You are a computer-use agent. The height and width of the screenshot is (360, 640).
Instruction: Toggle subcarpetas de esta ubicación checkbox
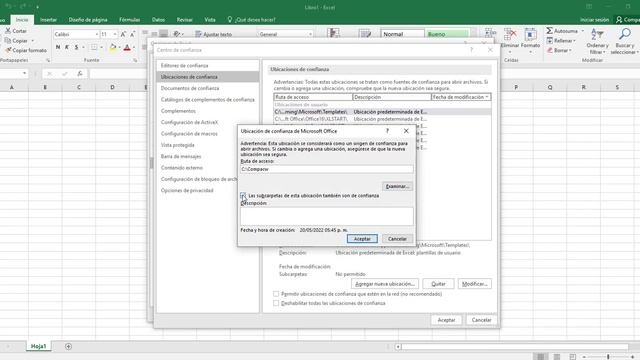point(243,196)
